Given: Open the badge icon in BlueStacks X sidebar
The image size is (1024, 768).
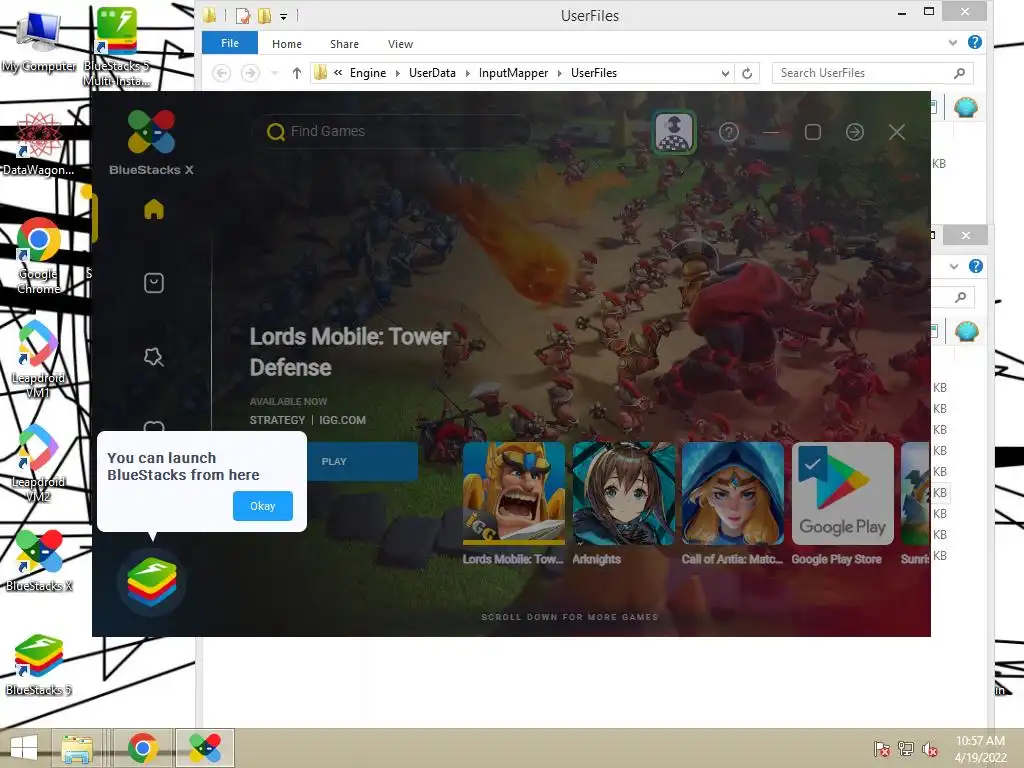Looking at the screenshot, I should click(153, 357).
